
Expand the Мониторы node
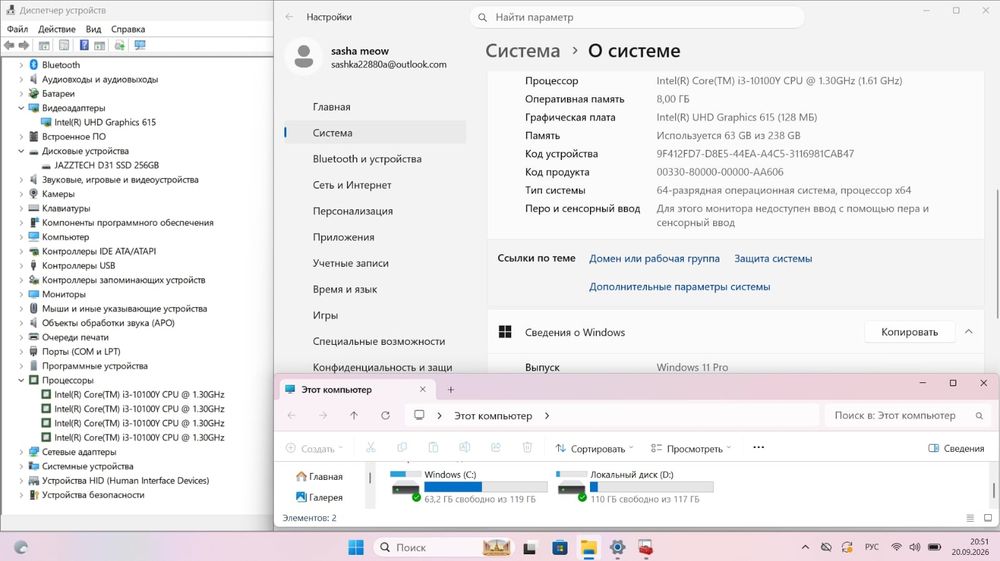pyautogui.click(x=20, y=295)
